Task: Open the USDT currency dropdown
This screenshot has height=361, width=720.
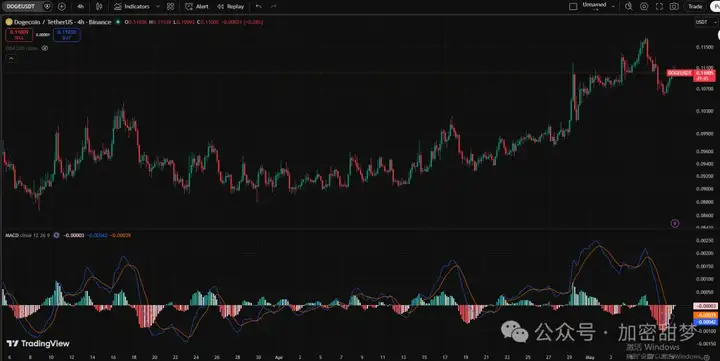Action: pyautogui.click(x=706, y=22)
